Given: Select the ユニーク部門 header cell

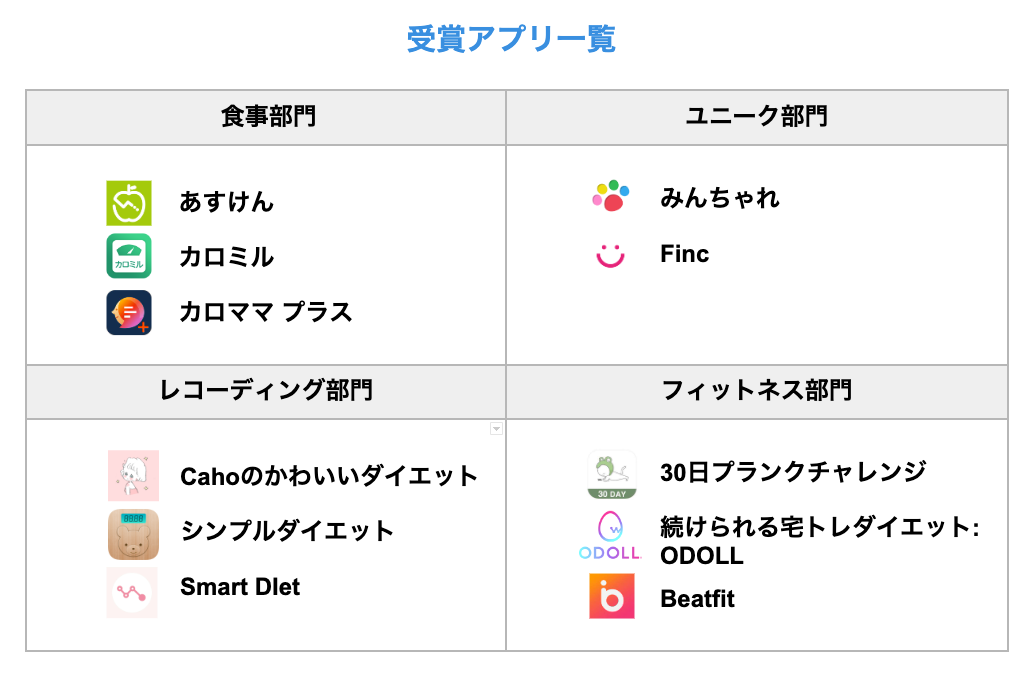Looking at the screenshot, I should [756, 117].
